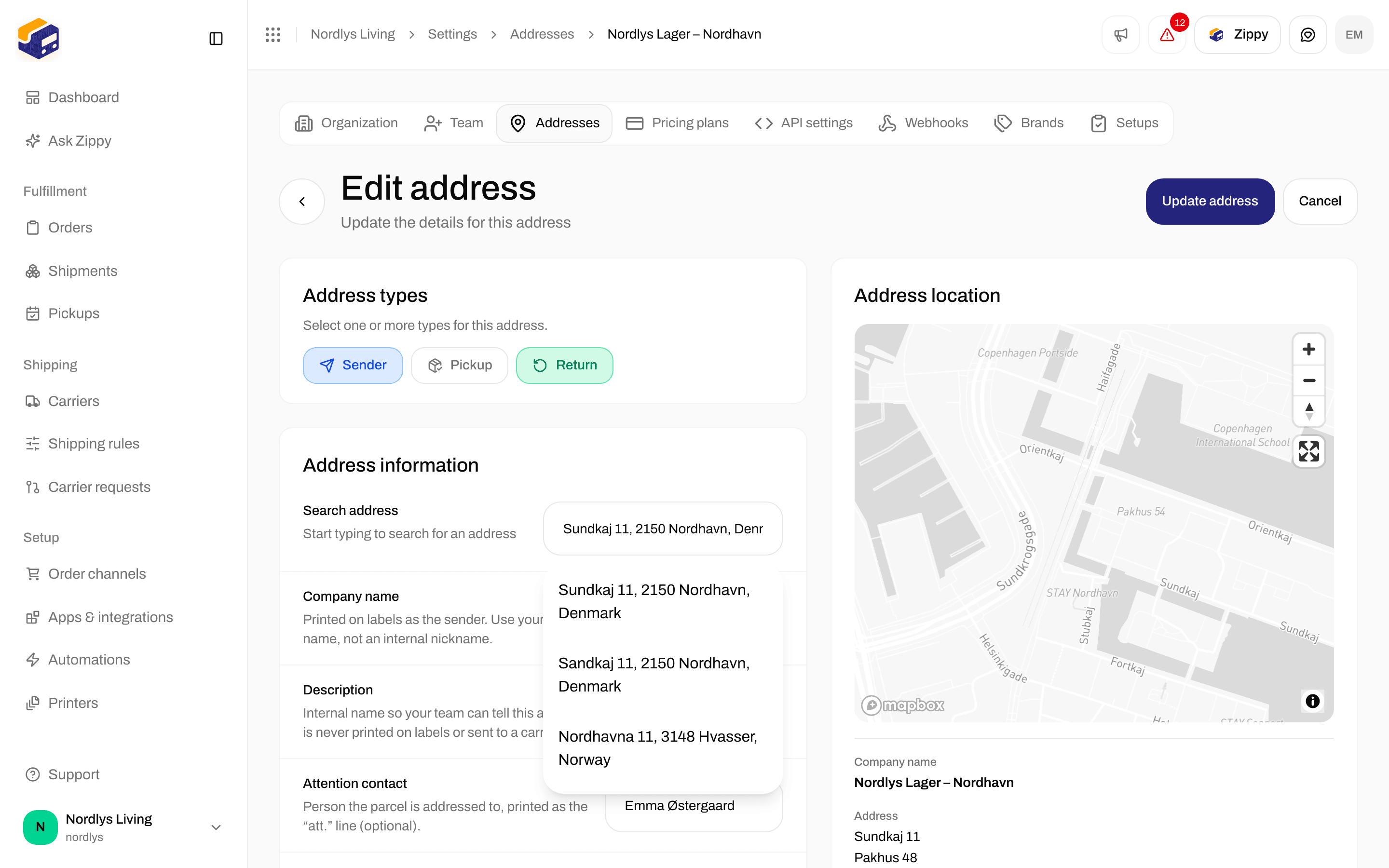Image resolution: width=1389 pixels, height=868 pixels.
Task: Expand Nordlys Living account switcher
Action: coord(123,827)
